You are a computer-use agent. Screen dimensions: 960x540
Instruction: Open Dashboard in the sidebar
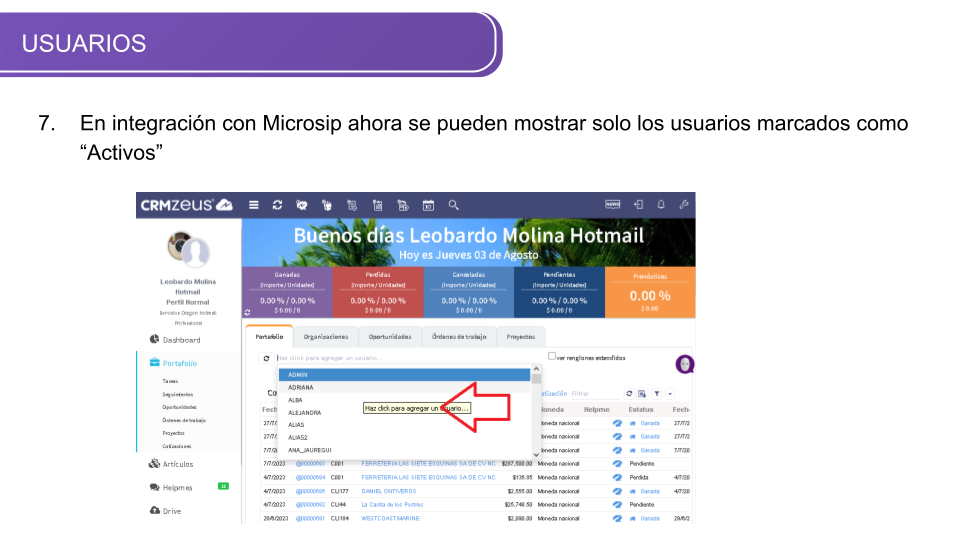pos(175,340)
